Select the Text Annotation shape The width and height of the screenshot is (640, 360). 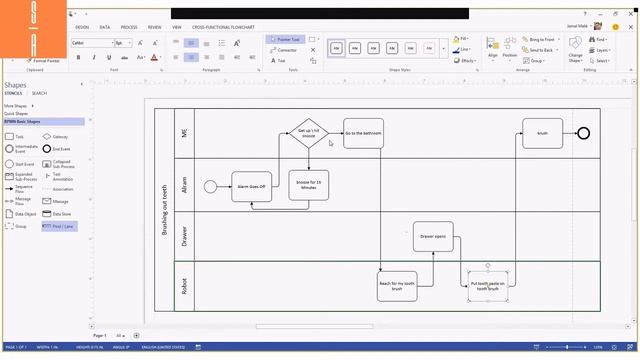pos(58,177)
